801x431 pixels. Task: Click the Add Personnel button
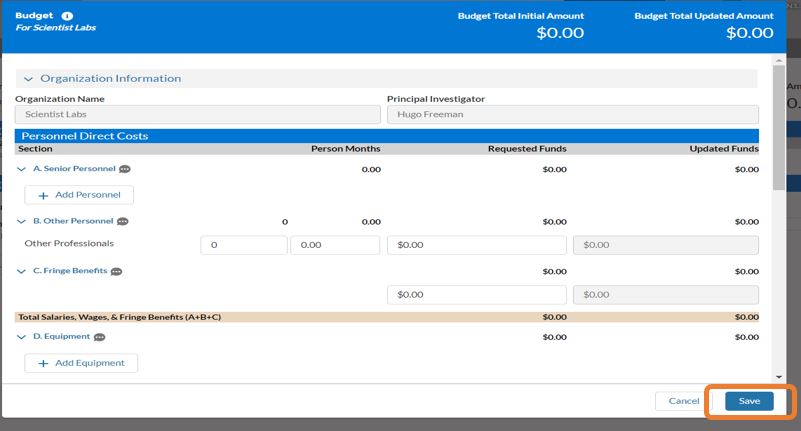click(x=79, y=195)
